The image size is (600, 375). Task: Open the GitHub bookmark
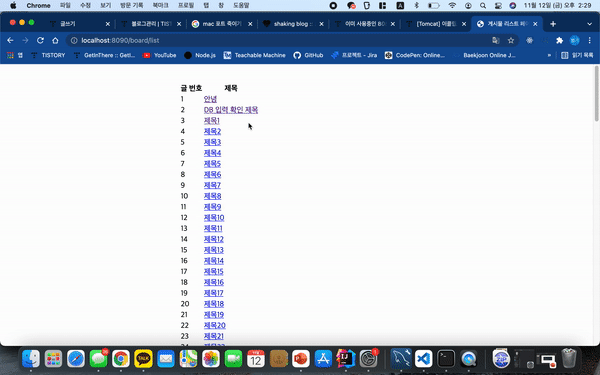coord(308,55)
